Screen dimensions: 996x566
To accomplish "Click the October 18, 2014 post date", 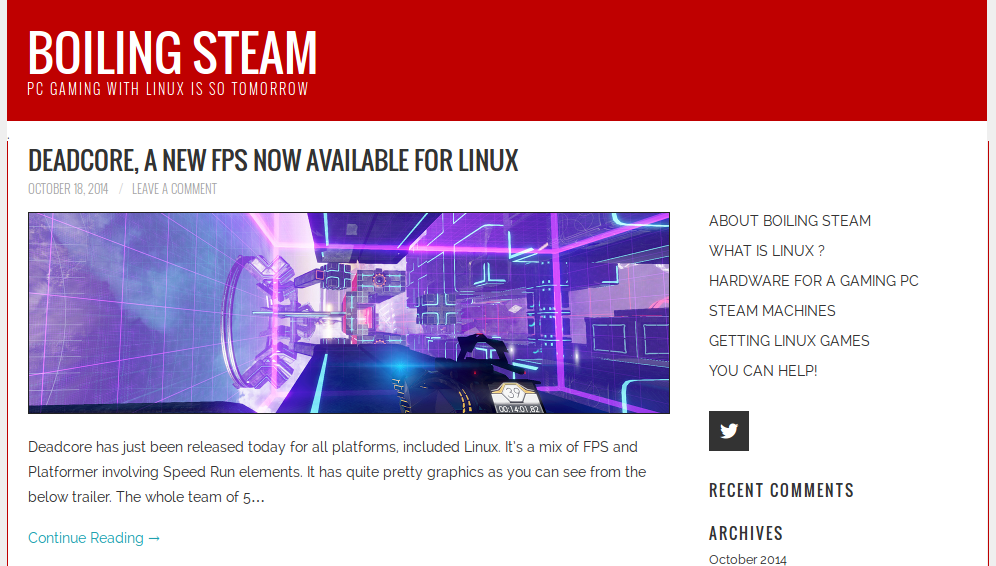I will click(x=68, y=189).
